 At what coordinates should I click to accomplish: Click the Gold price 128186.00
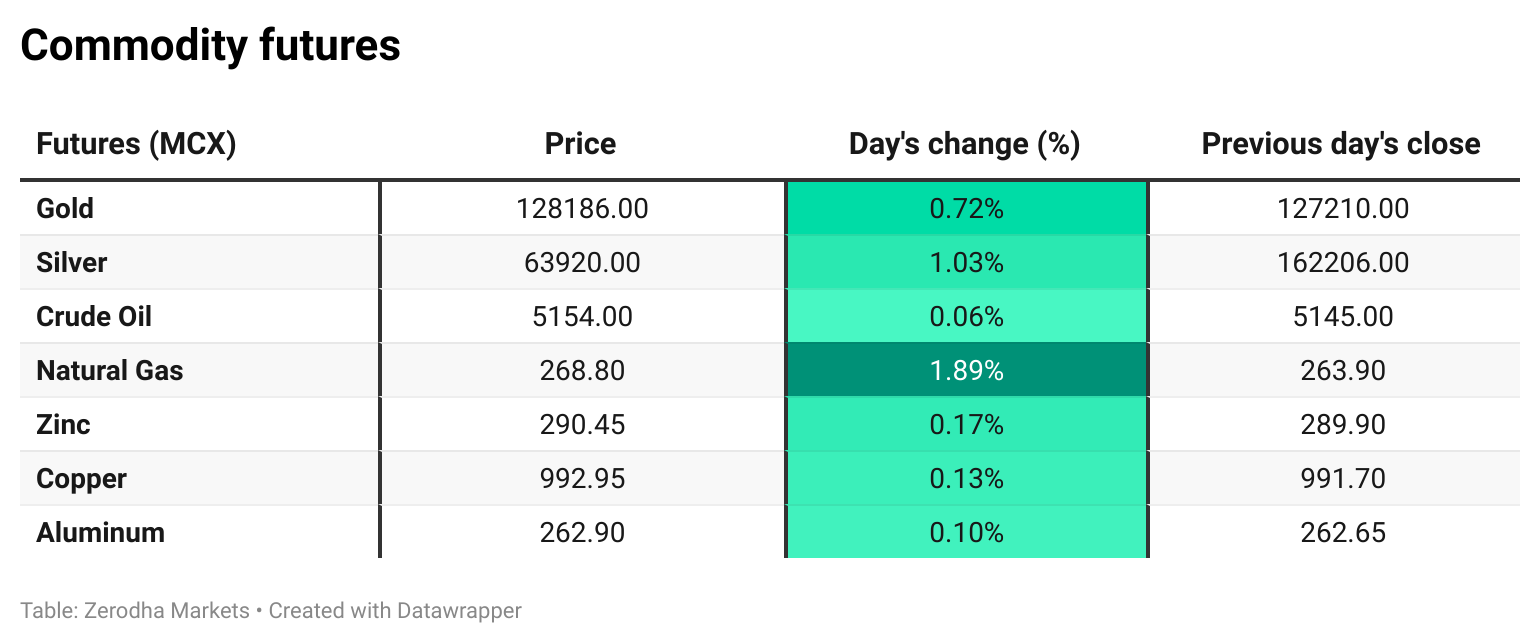582,209
